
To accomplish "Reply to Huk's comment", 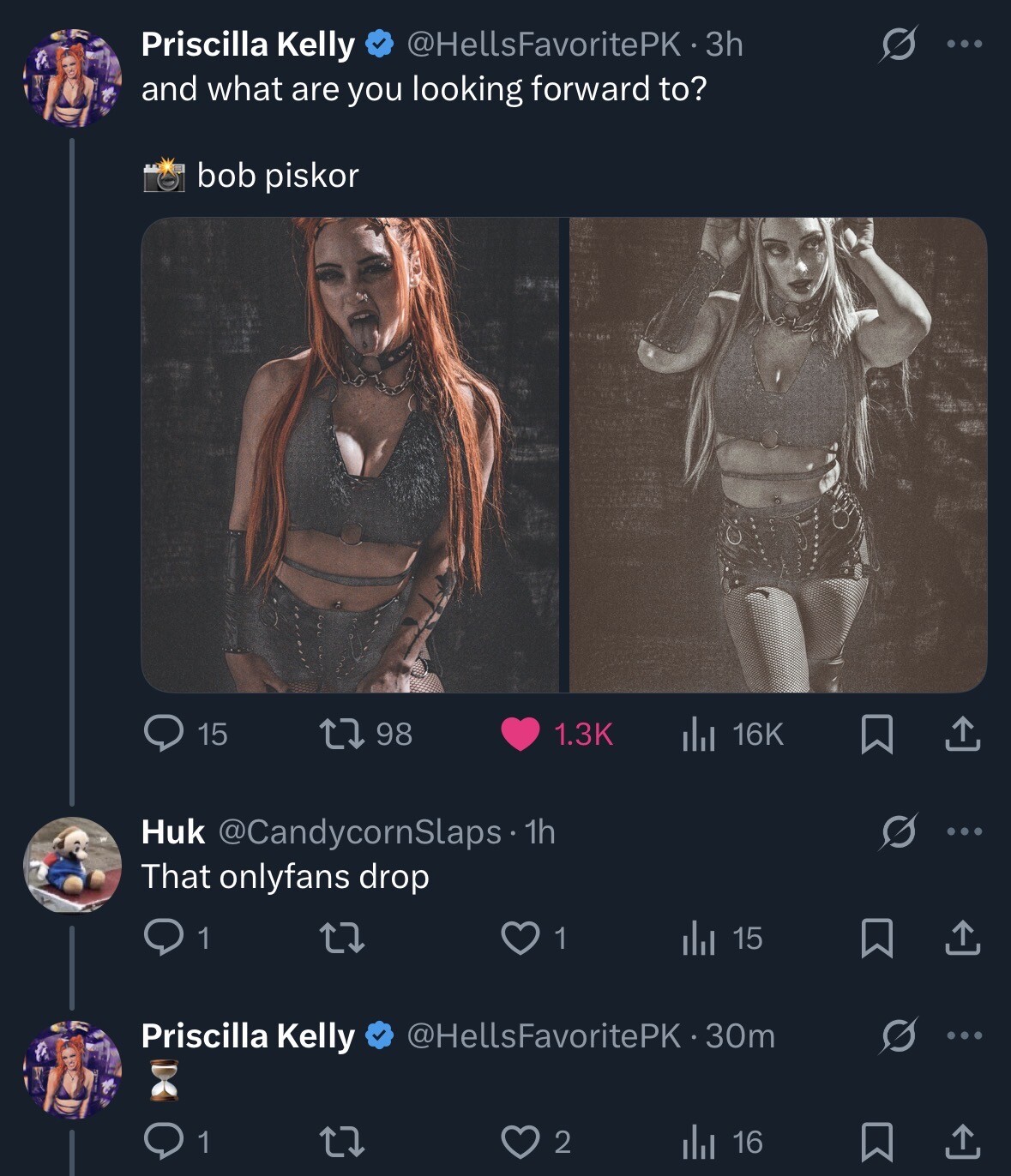I will tap(163, 938).
